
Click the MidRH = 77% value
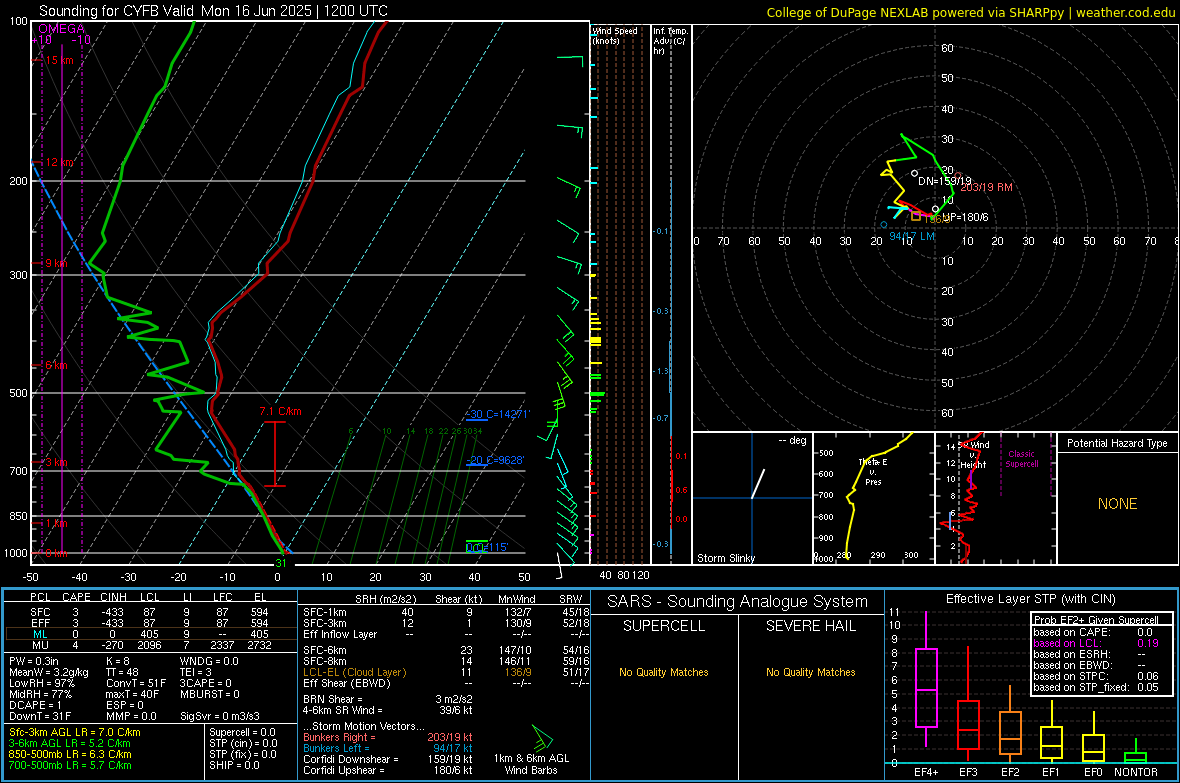tap(41, 694)
